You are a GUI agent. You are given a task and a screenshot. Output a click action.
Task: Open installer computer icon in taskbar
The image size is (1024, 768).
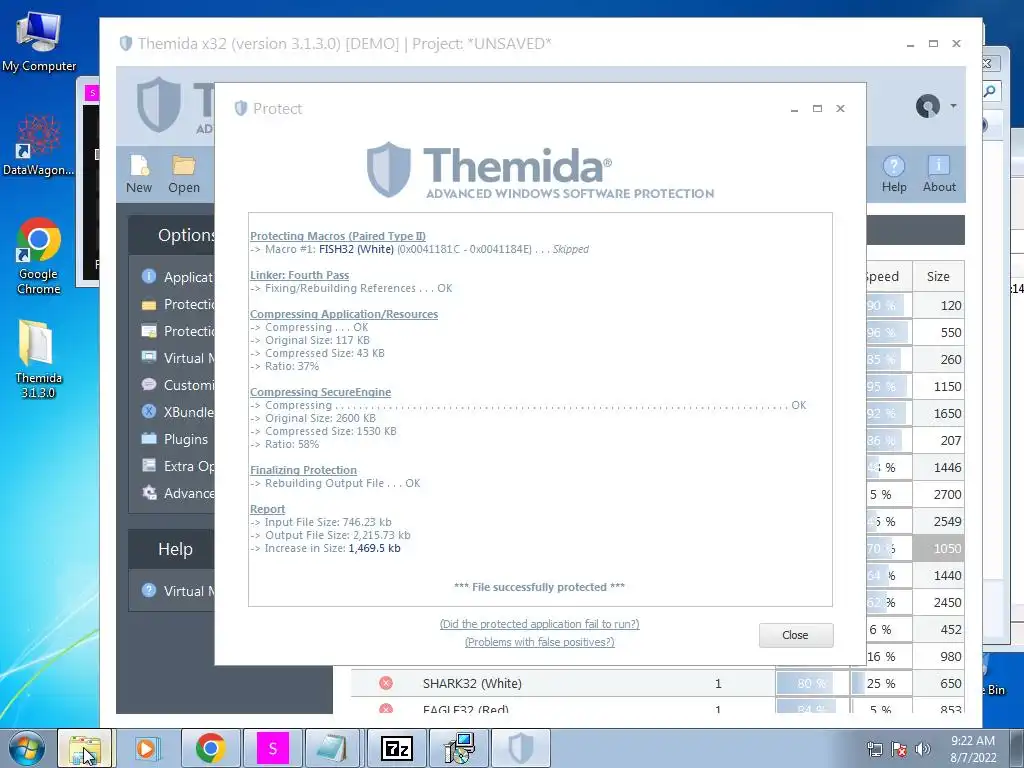(x=460, y=748)
